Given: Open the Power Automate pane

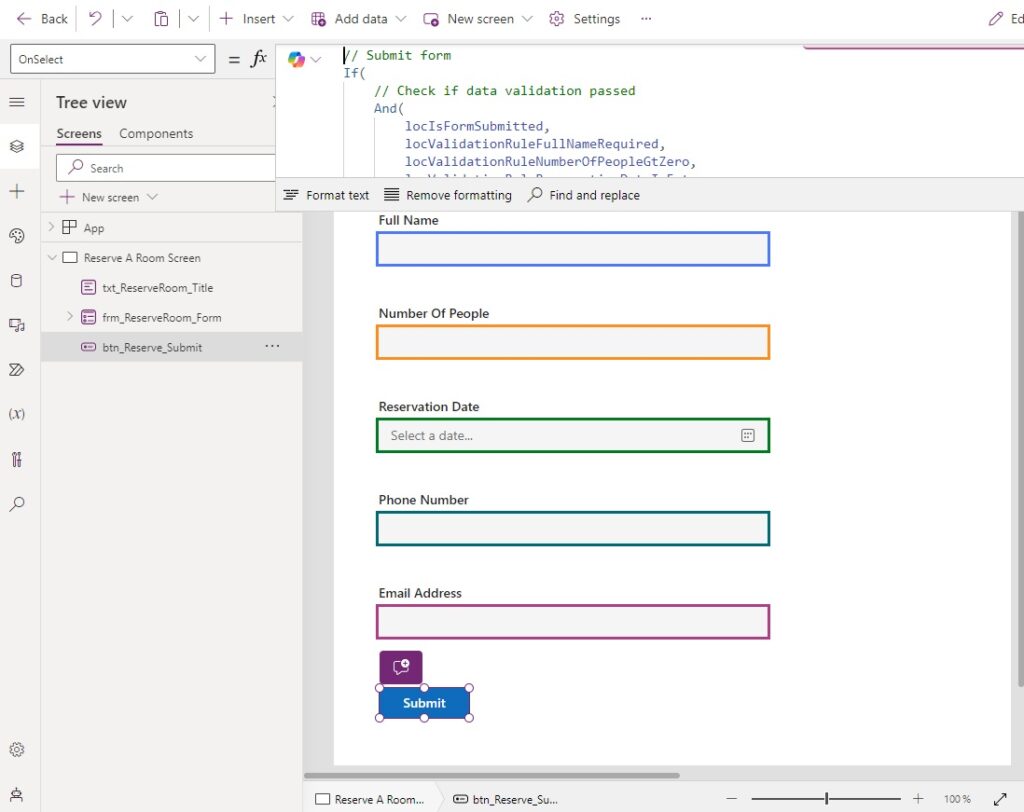Looking at the screenshot, I should [x=17, y=369].
